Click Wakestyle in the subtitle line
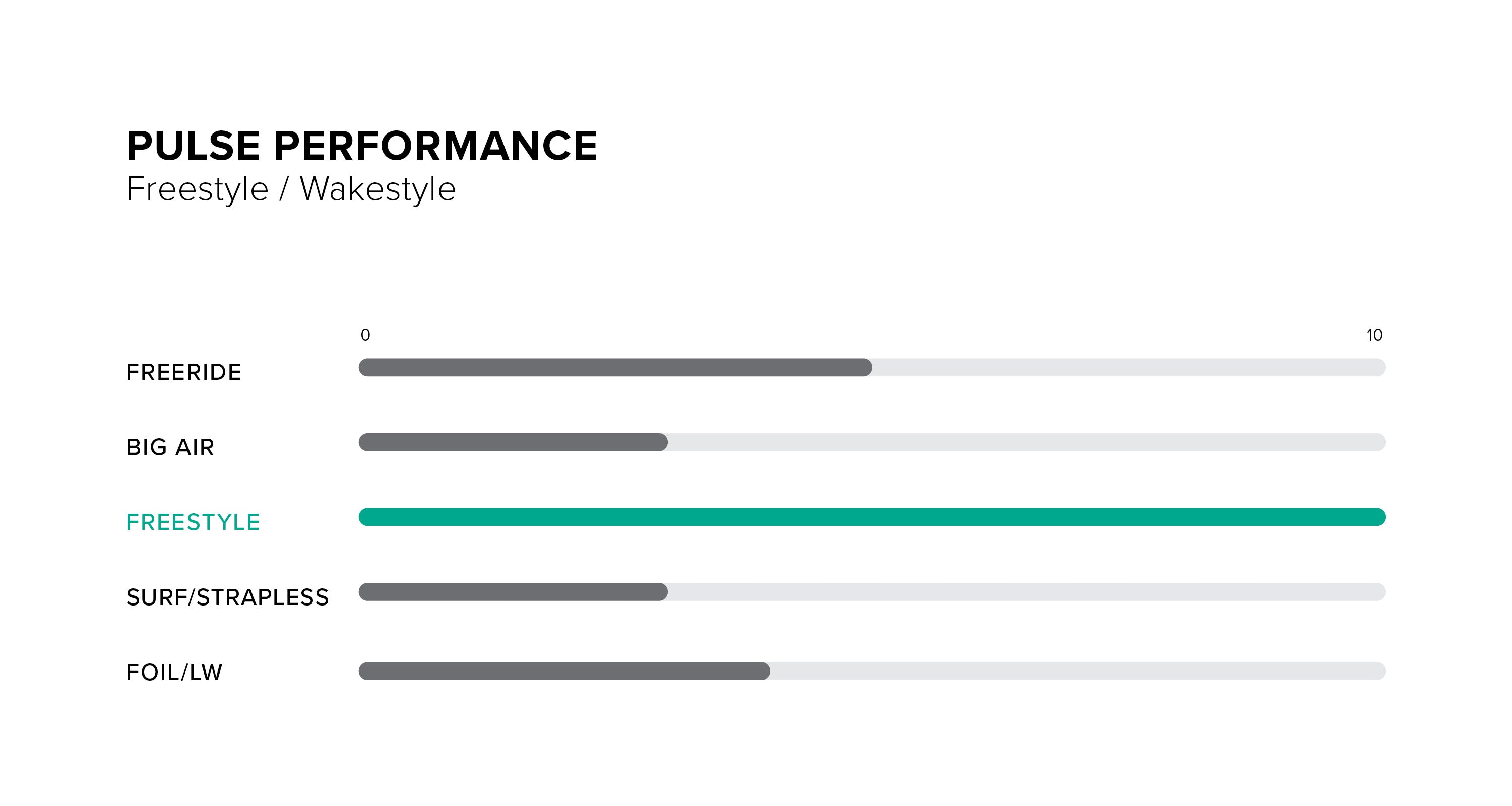Viewport: 1512px width, 806px height. pos(378,189)
